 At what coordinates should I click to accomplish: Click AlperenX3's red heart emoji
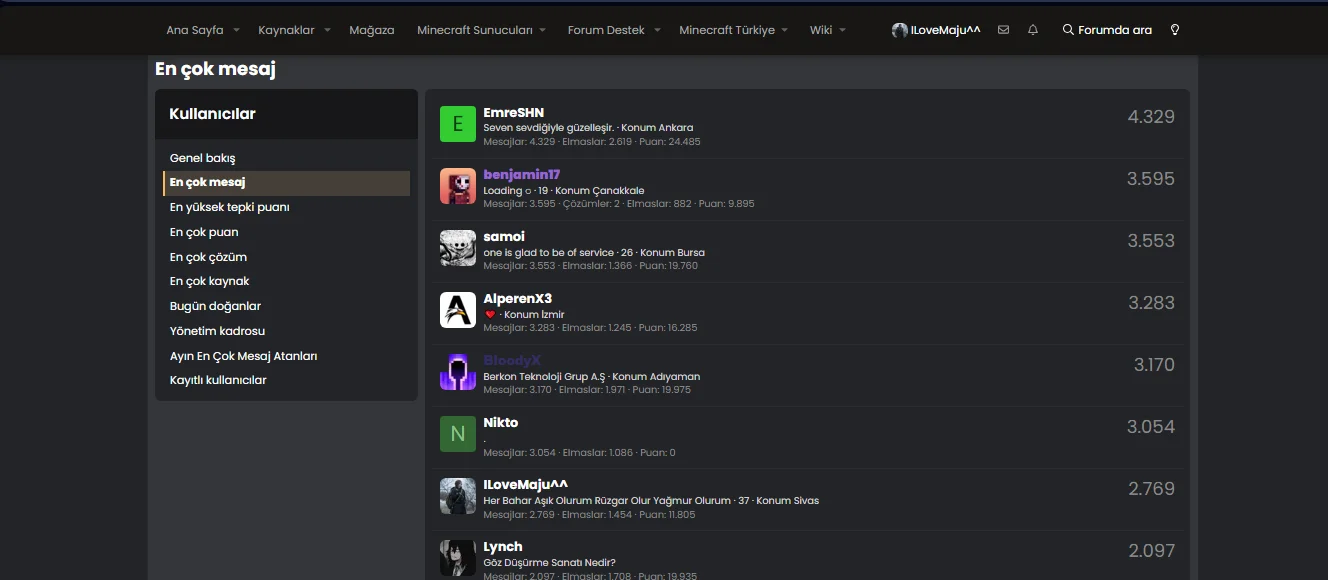click(x=490, y=314)
